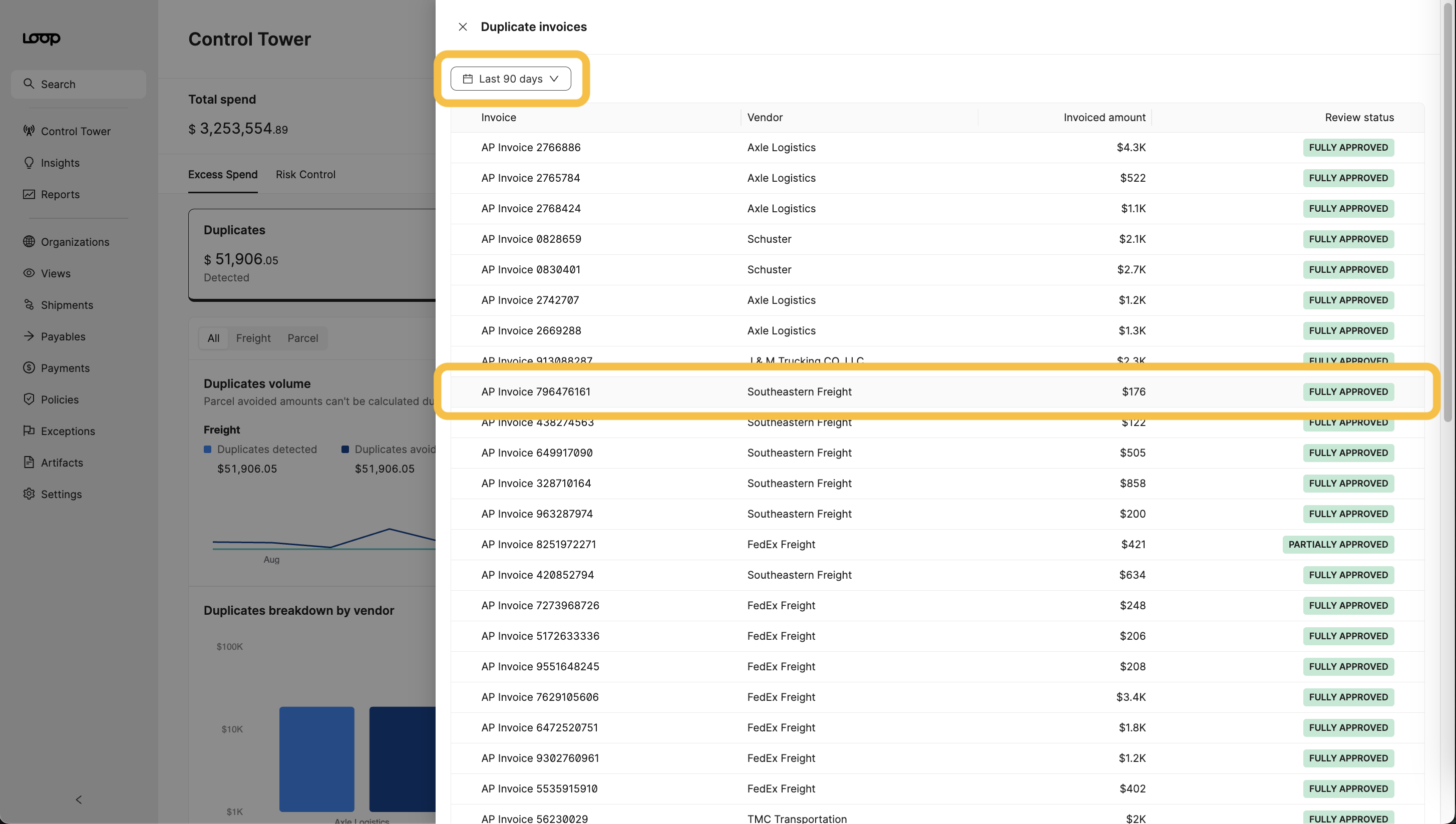Viewport: 1456px width, 824px height.
Task: Select AP Invoice 796476161 row
Action: (938, 392)
